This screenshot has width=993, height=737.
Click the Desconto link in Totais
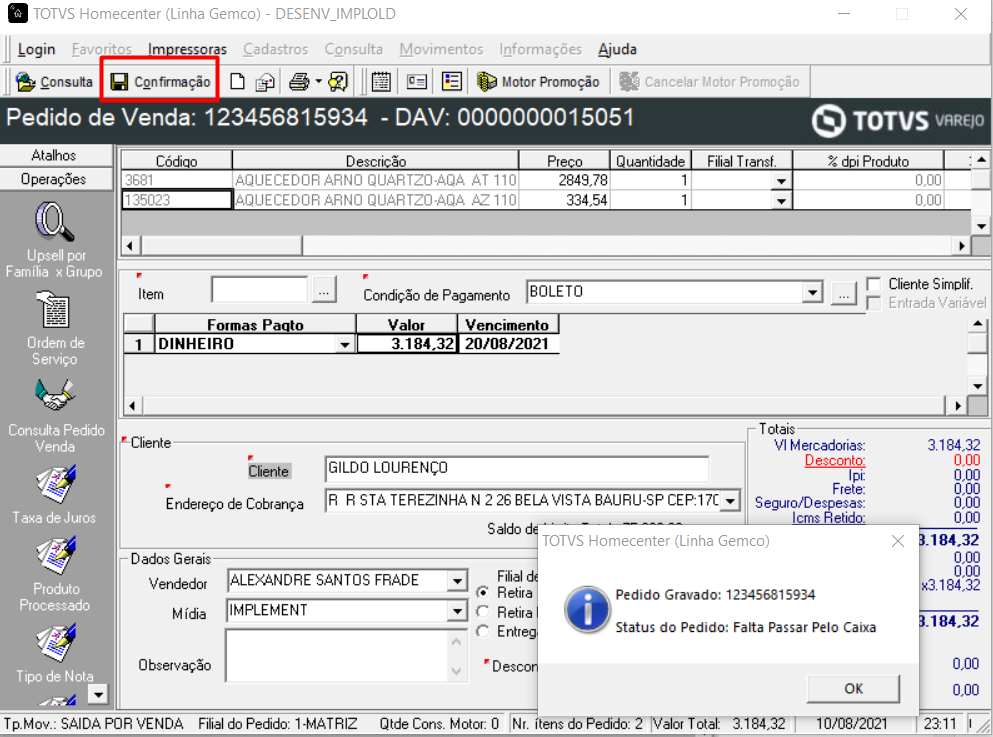coord(835,460)
